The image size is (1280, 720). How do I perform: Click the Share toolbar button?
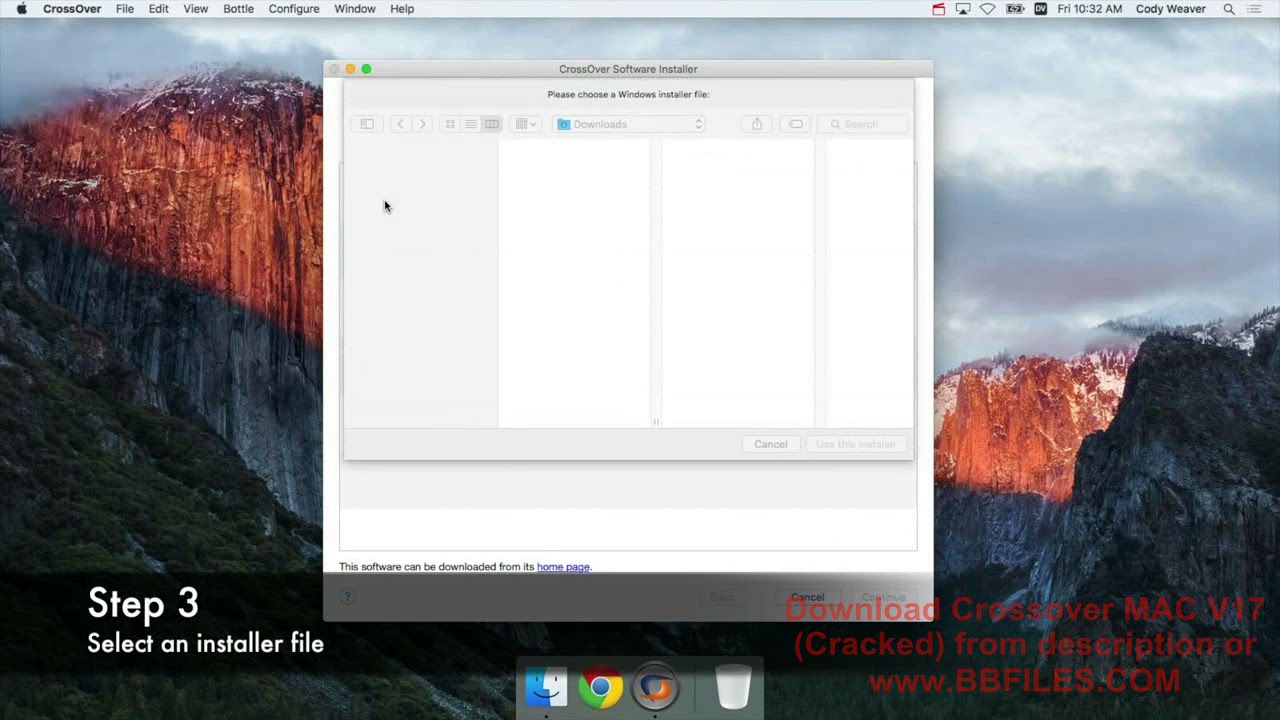click(757, 124)
